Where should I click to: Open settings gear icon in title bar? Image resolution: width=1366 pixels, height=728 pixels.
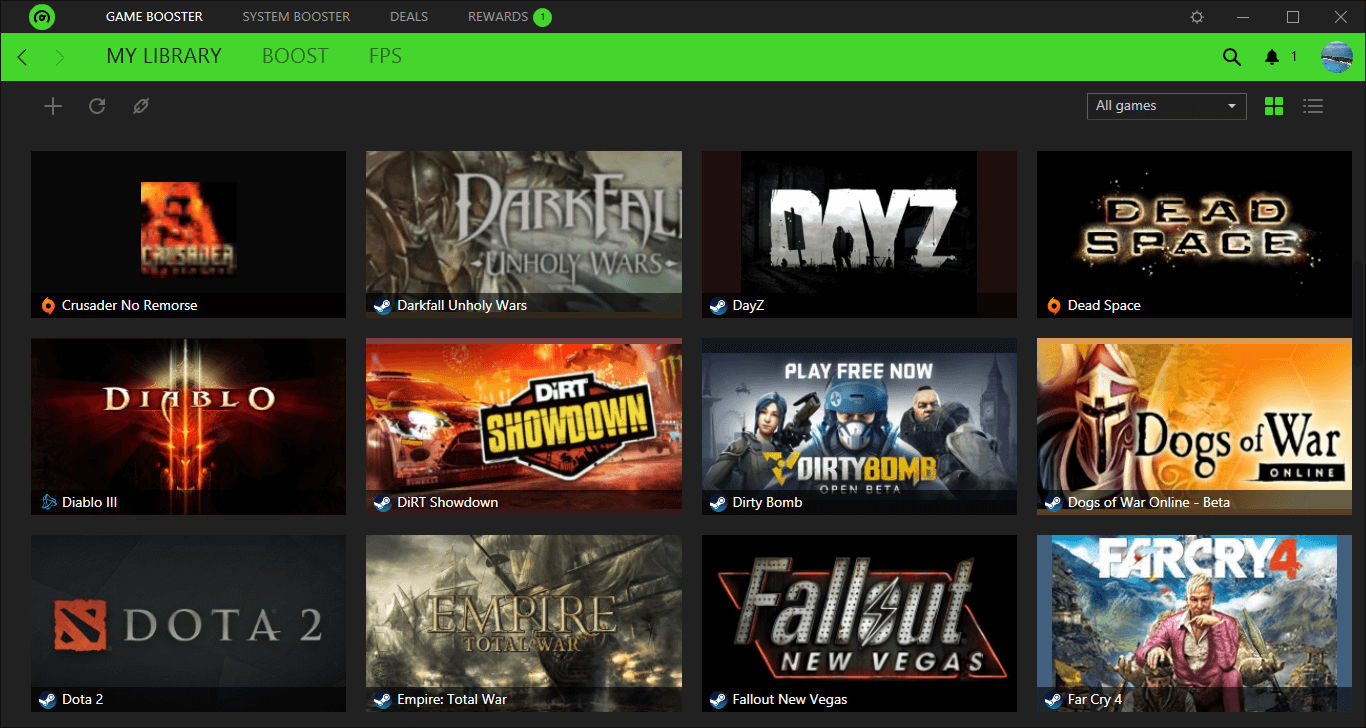tap(1197, 17)
